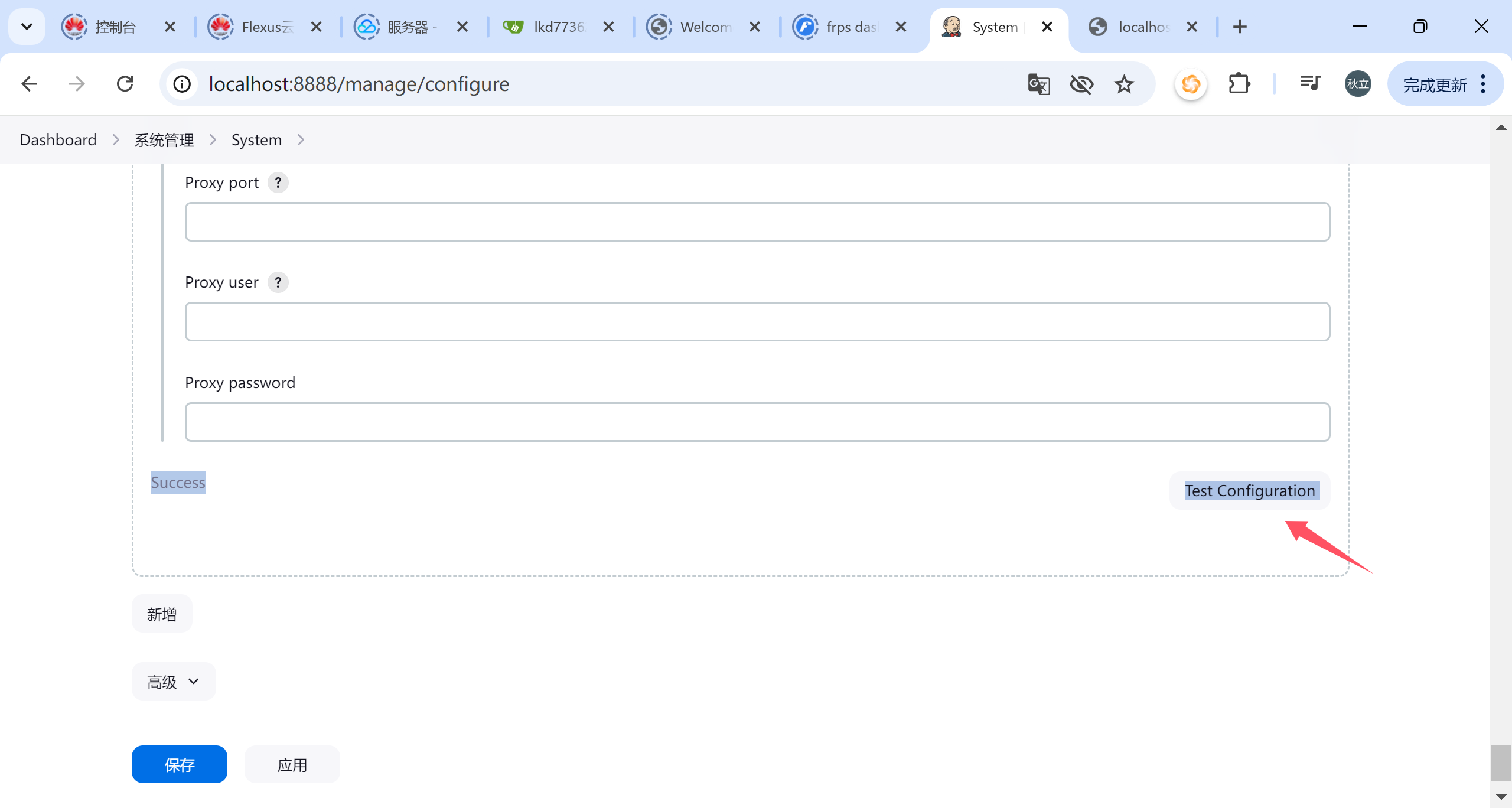Switch to the Flexus云 browser tab
The height and width of the screenshot is (808, 1512).
[266, 27]
